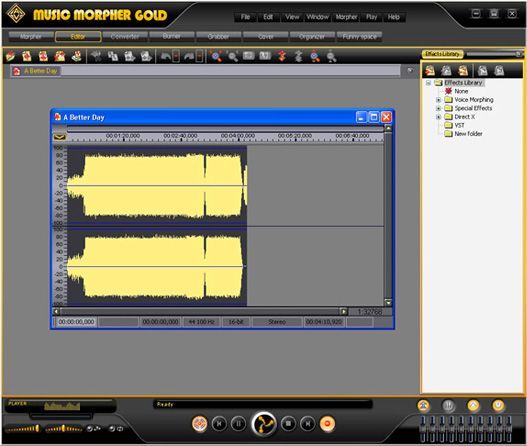Expand the Special Effects folder
This screenshot has width=527, height=446.
(438, 108)
